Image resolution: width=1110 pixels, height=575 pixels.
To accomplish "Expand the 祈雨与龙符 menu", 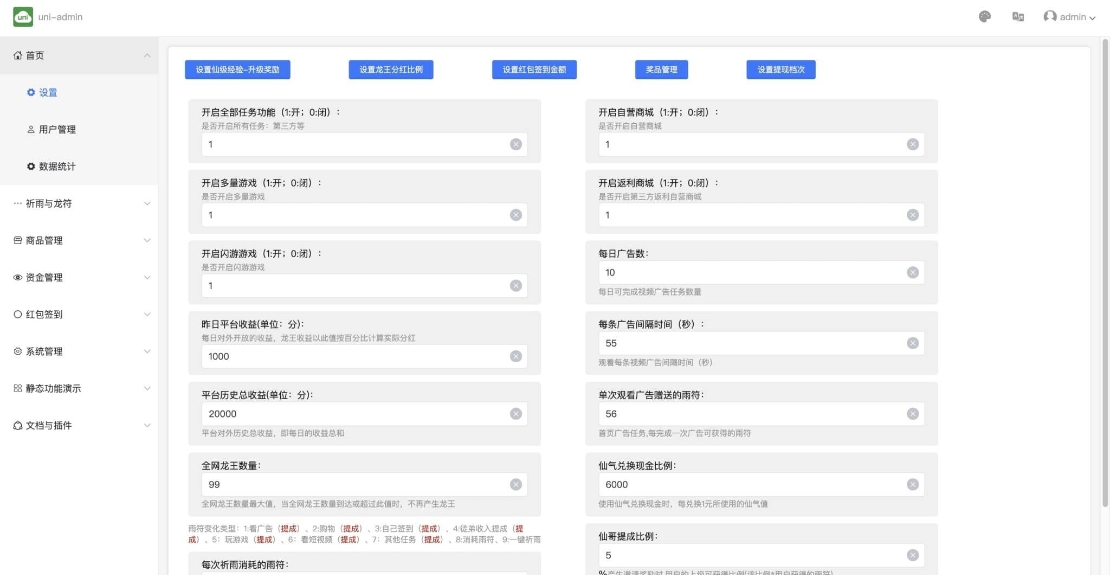I will click(x=147, y=204).
